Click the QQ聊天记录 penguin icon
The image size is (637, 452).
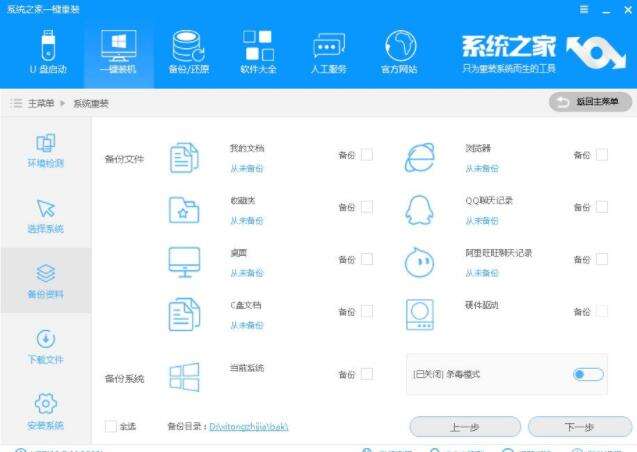419,210
